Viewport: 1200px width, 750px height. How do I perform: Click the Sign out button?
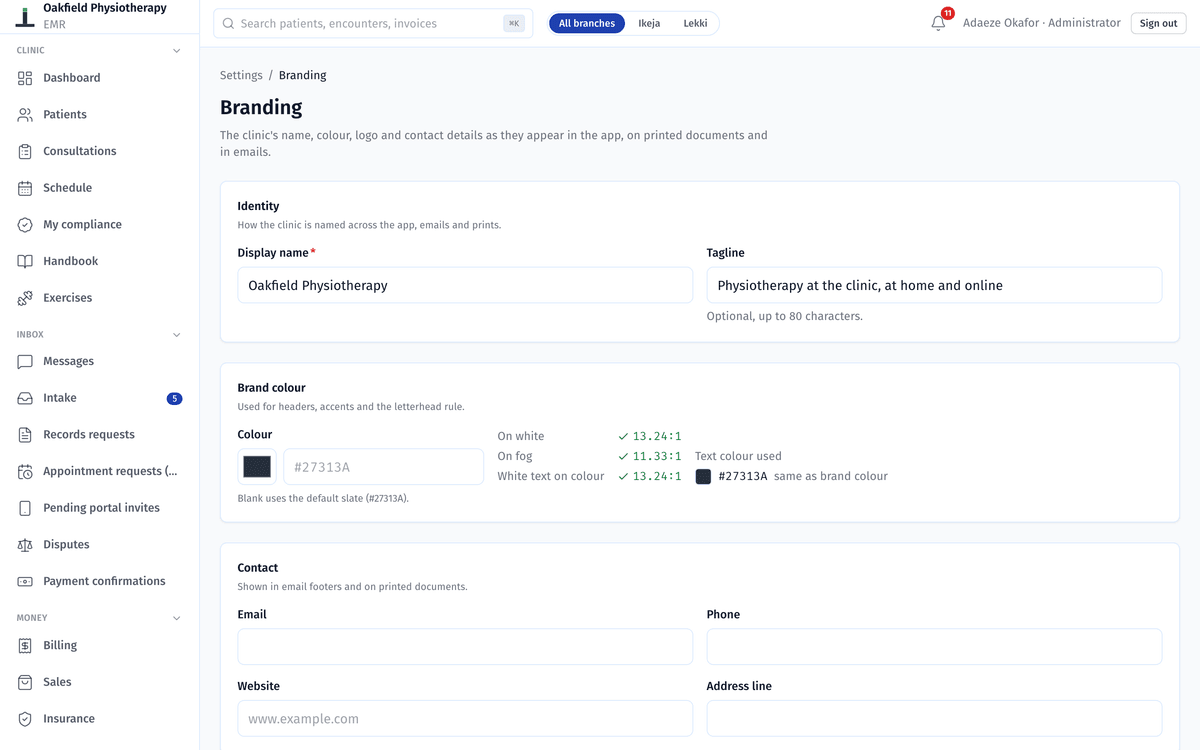click(x=1158, y=23)
